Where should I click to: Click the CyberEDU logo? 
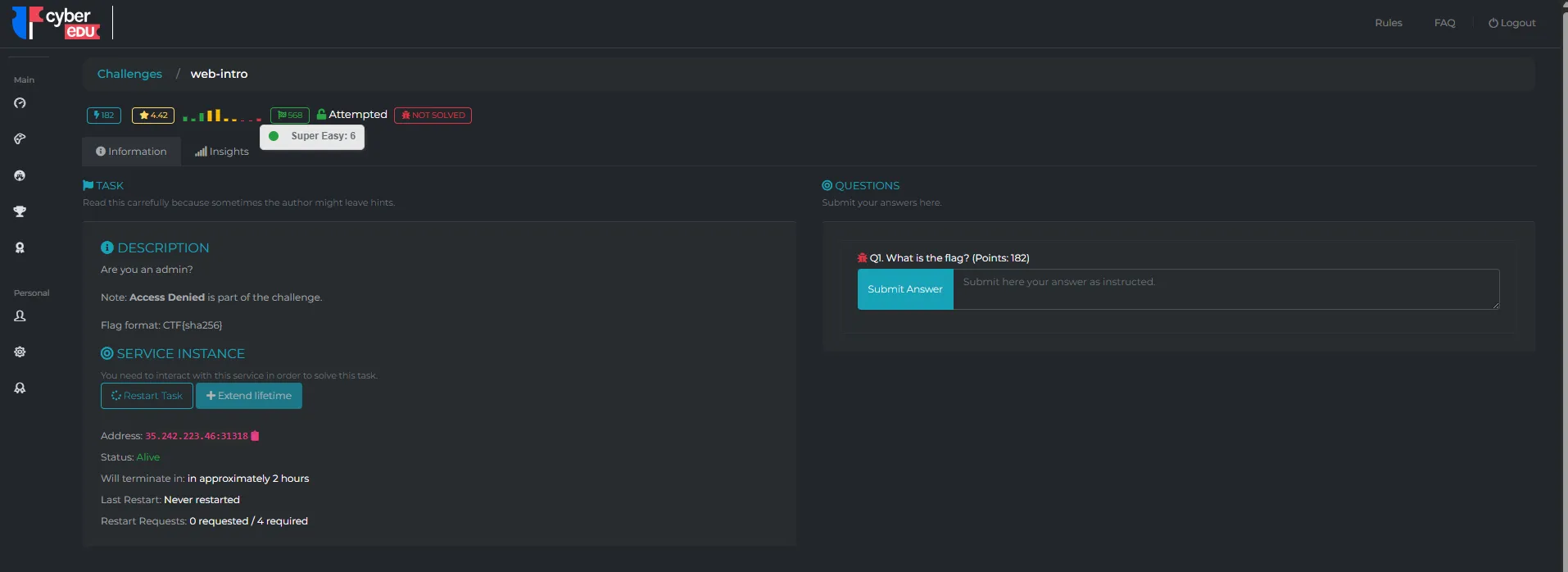click(56, 23)
